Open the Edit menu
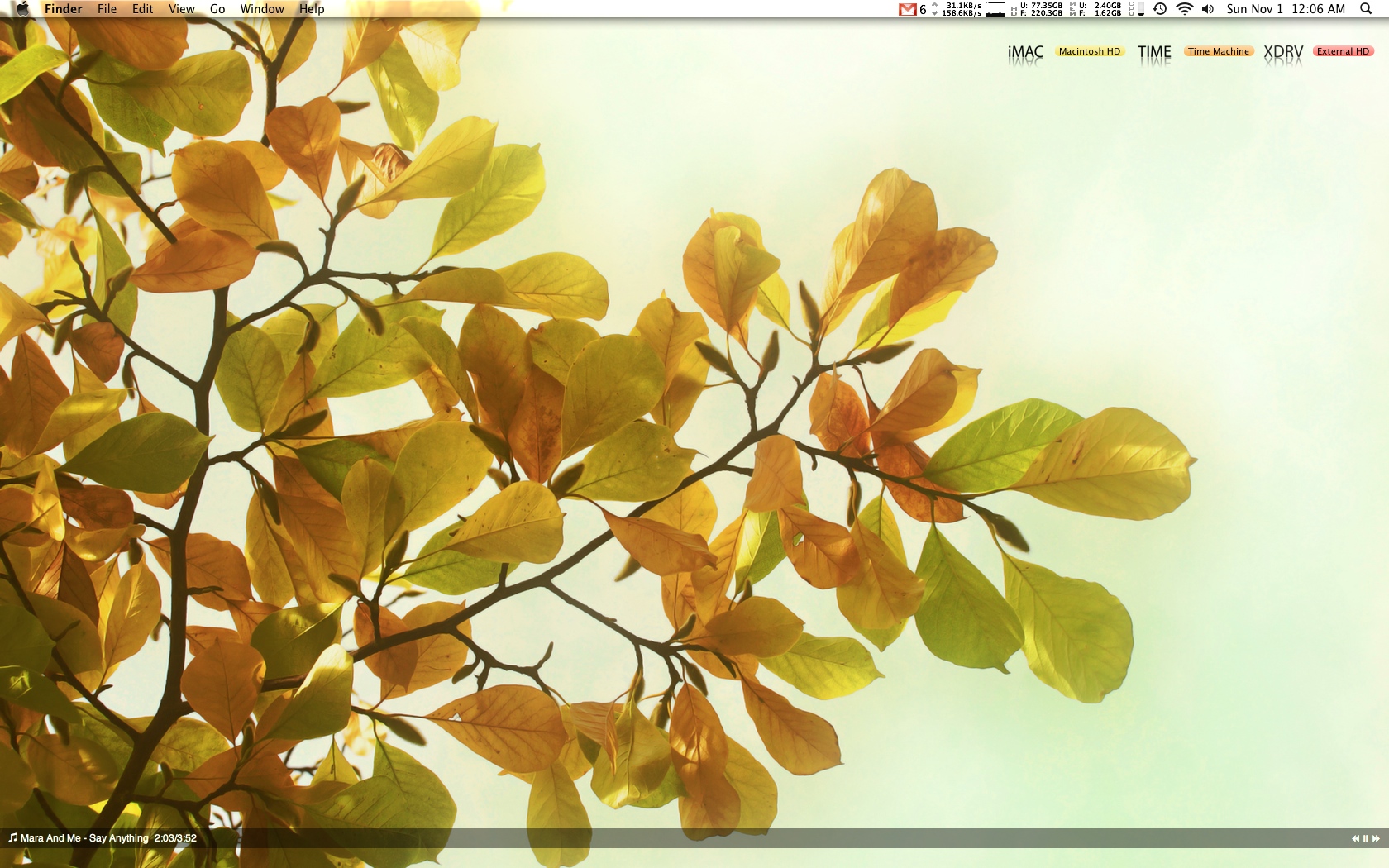Image resolution: width=1389 pixels, height=868 pixels. [142, 9]
